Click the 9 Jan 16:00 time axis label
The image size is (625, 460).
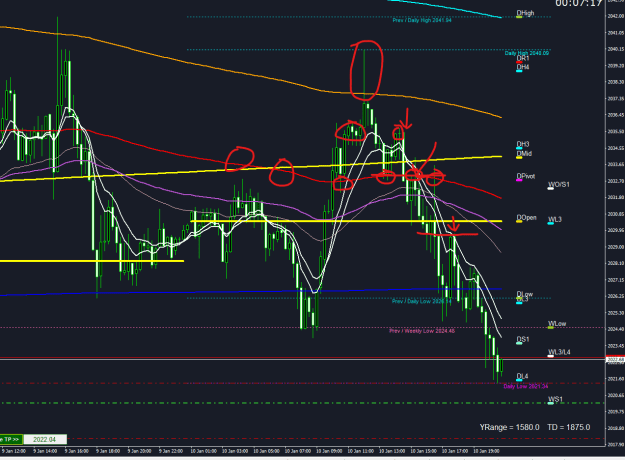[77, 451]
